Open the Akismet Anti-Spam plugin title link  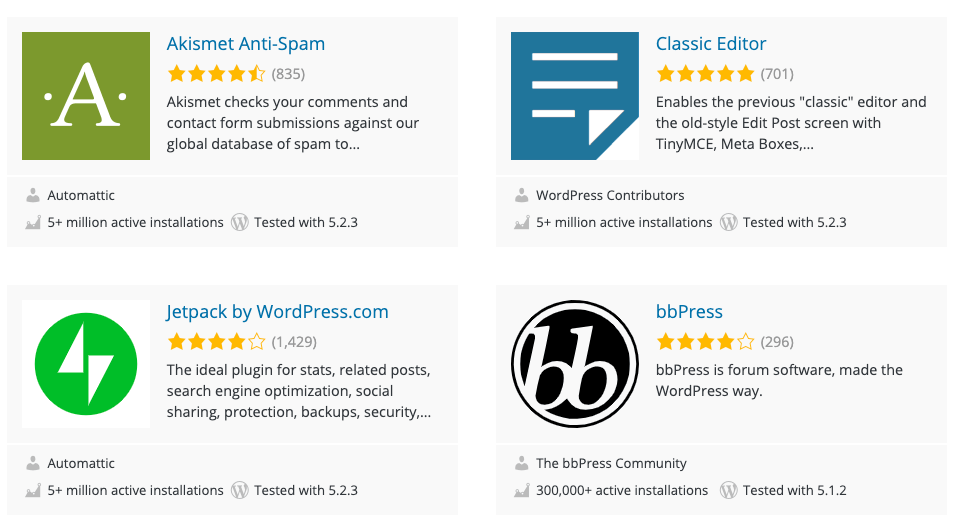(245, 44)
